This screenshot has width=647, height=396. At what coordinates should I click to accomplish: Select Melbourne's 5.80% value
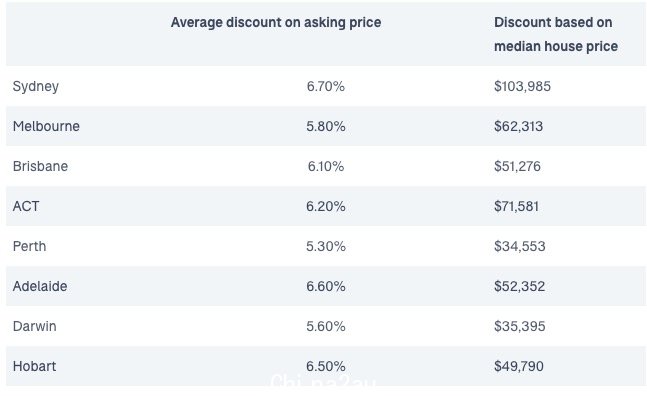[326, 126]
